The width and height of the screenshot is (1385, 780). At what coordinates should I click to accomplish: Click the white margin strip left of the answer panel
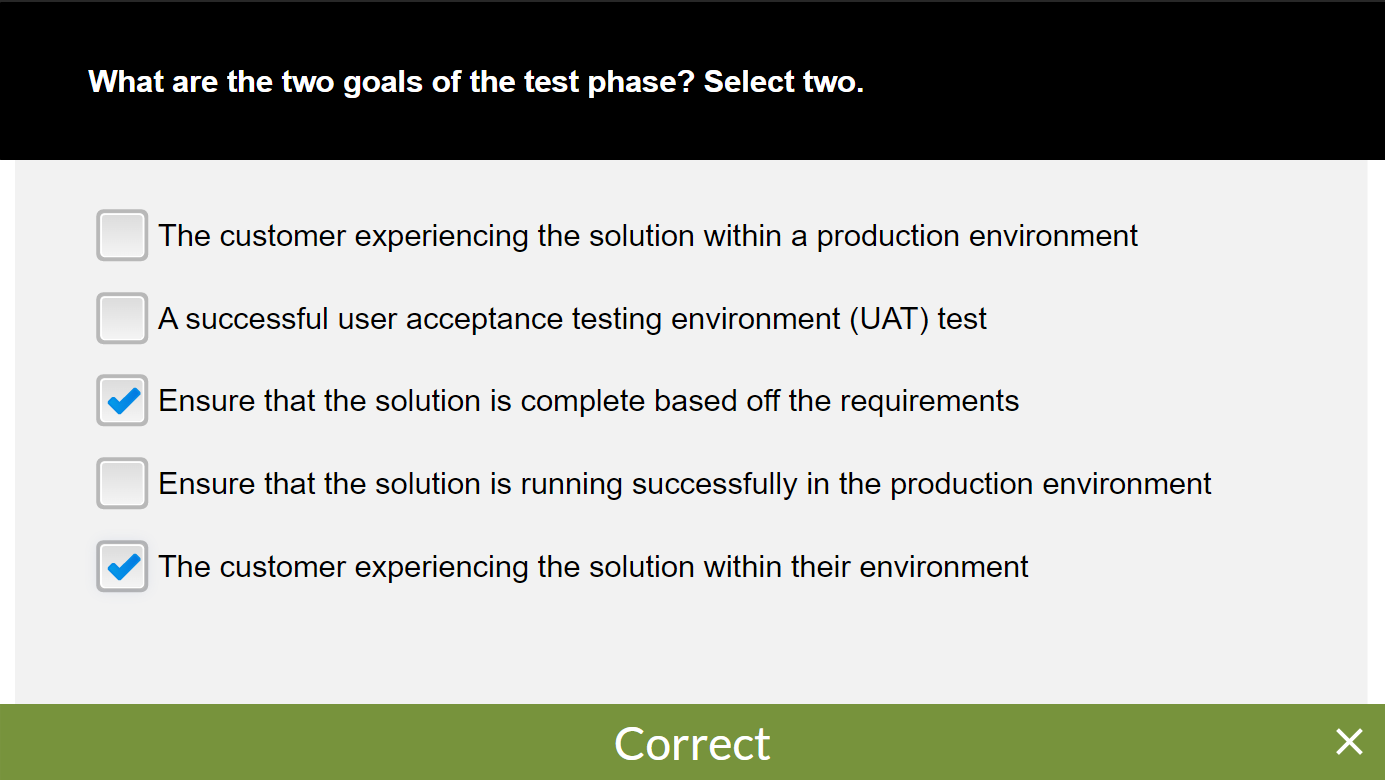tap(7, 430)
